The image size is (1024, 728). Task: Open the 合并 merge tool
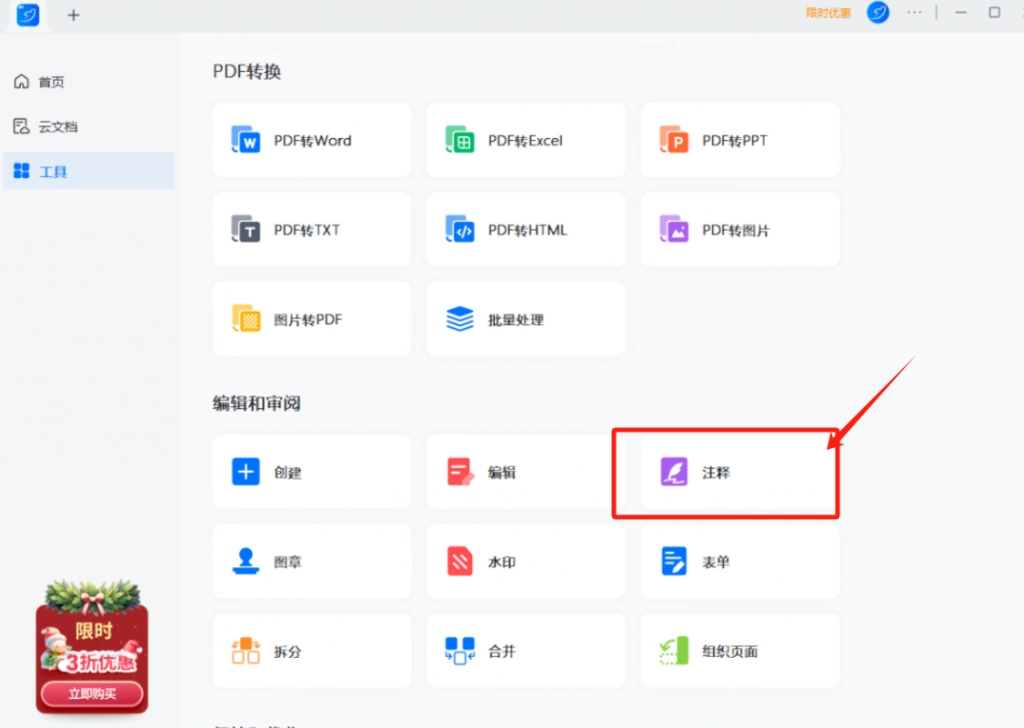pos(526,650)
